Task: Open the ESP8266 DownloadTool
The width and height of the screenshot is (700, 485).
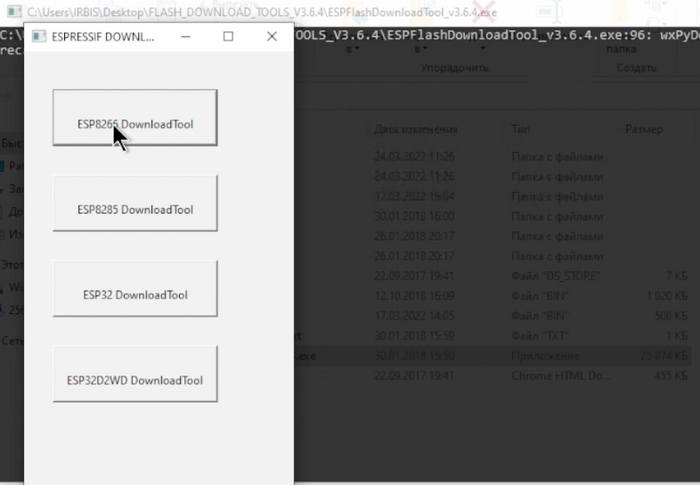Action: [x=135, y=117]
